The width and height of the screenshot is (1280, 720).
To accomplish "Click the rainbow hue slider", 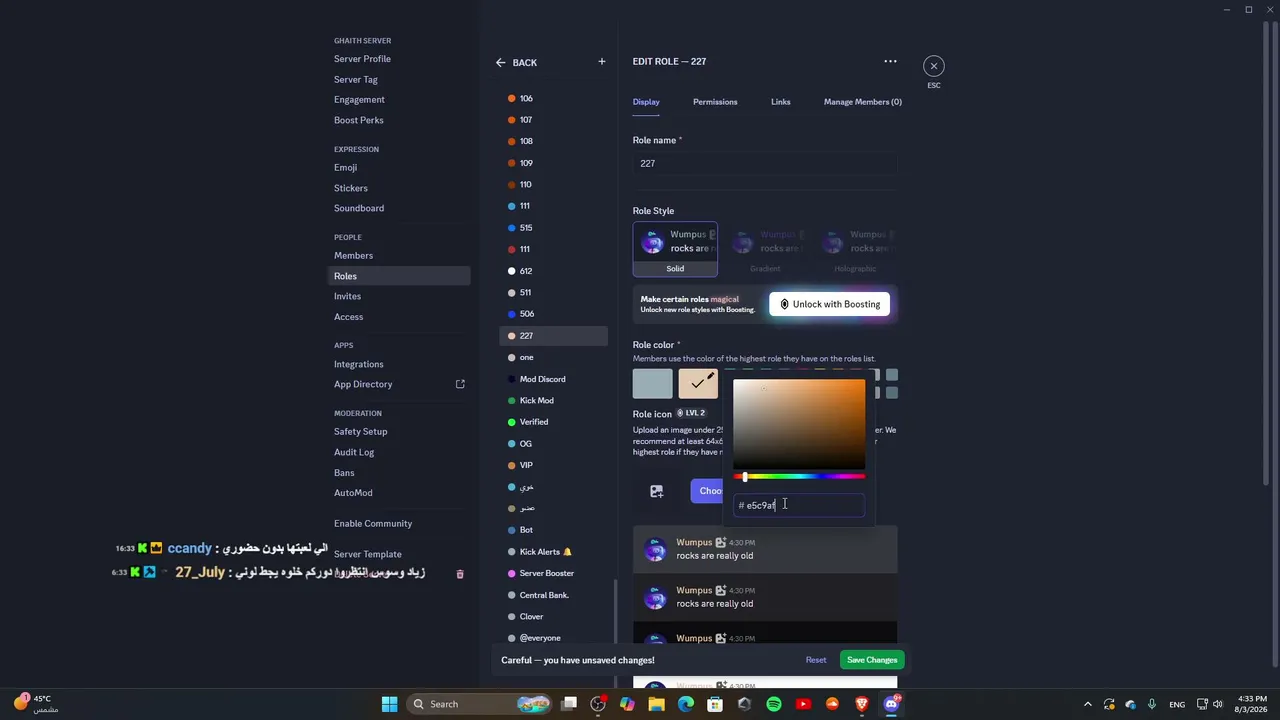I will point(799,477).
